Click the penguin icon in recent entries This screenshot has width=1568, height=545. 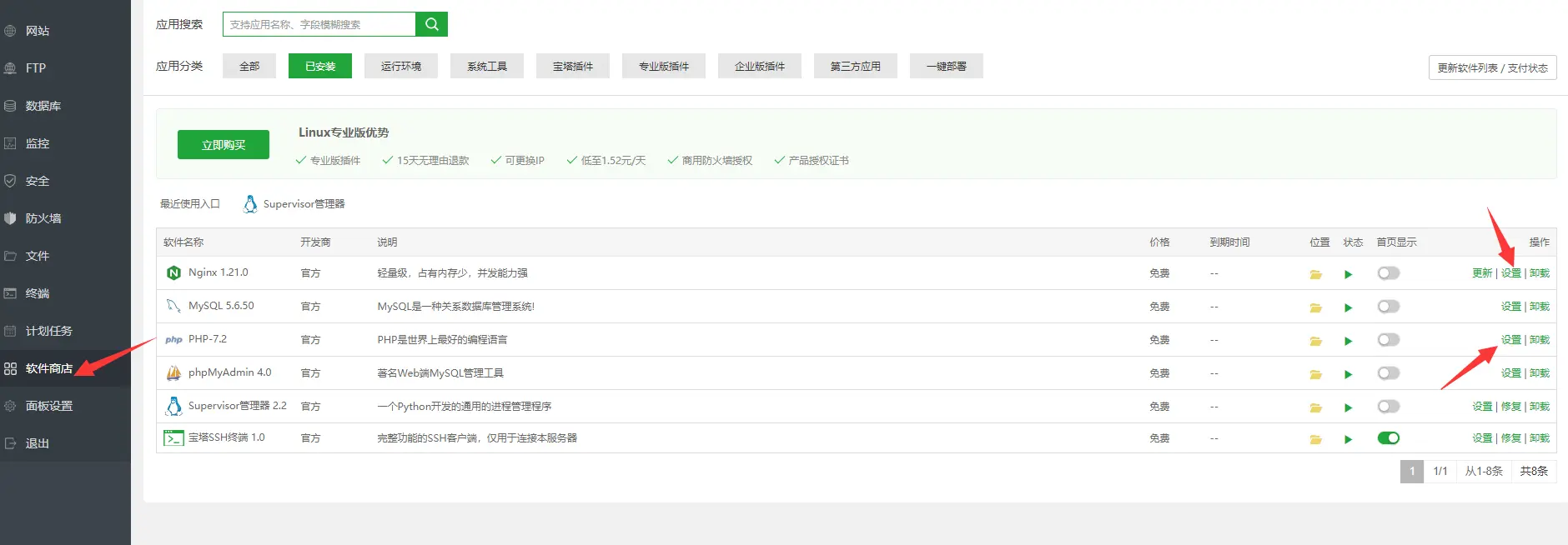click(250, 203)
